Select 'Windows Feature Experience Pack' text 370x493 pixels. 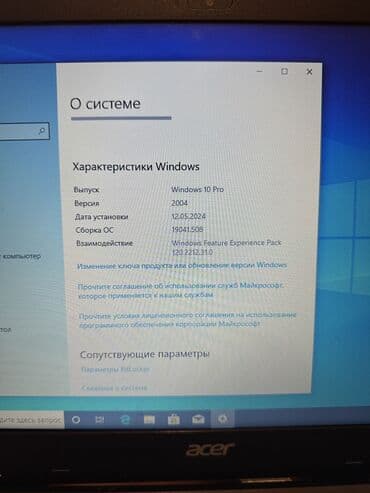pos(227,243)
